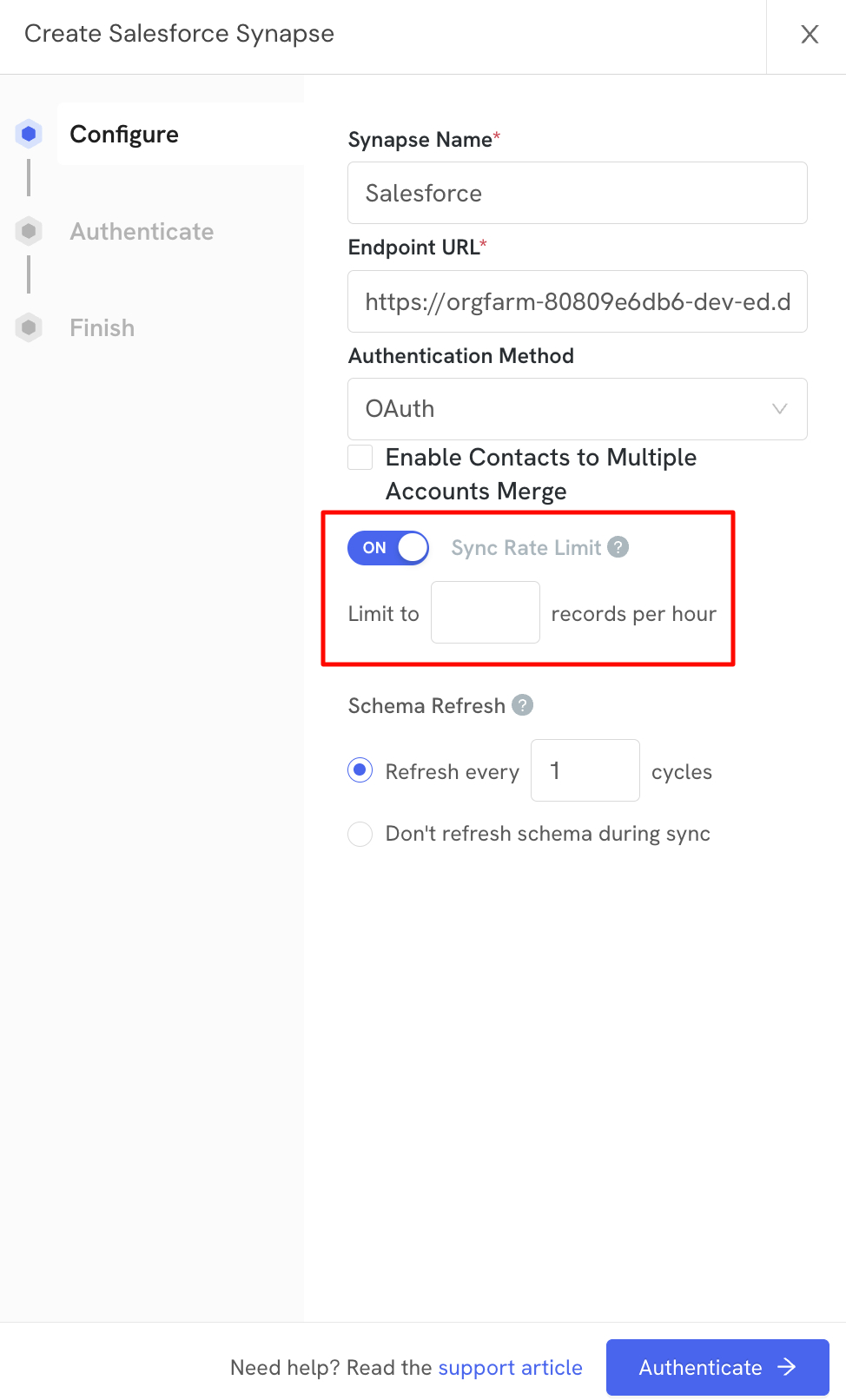Click the records per hour limit field
Viewport: 846px width, 1400px height.
486,612
